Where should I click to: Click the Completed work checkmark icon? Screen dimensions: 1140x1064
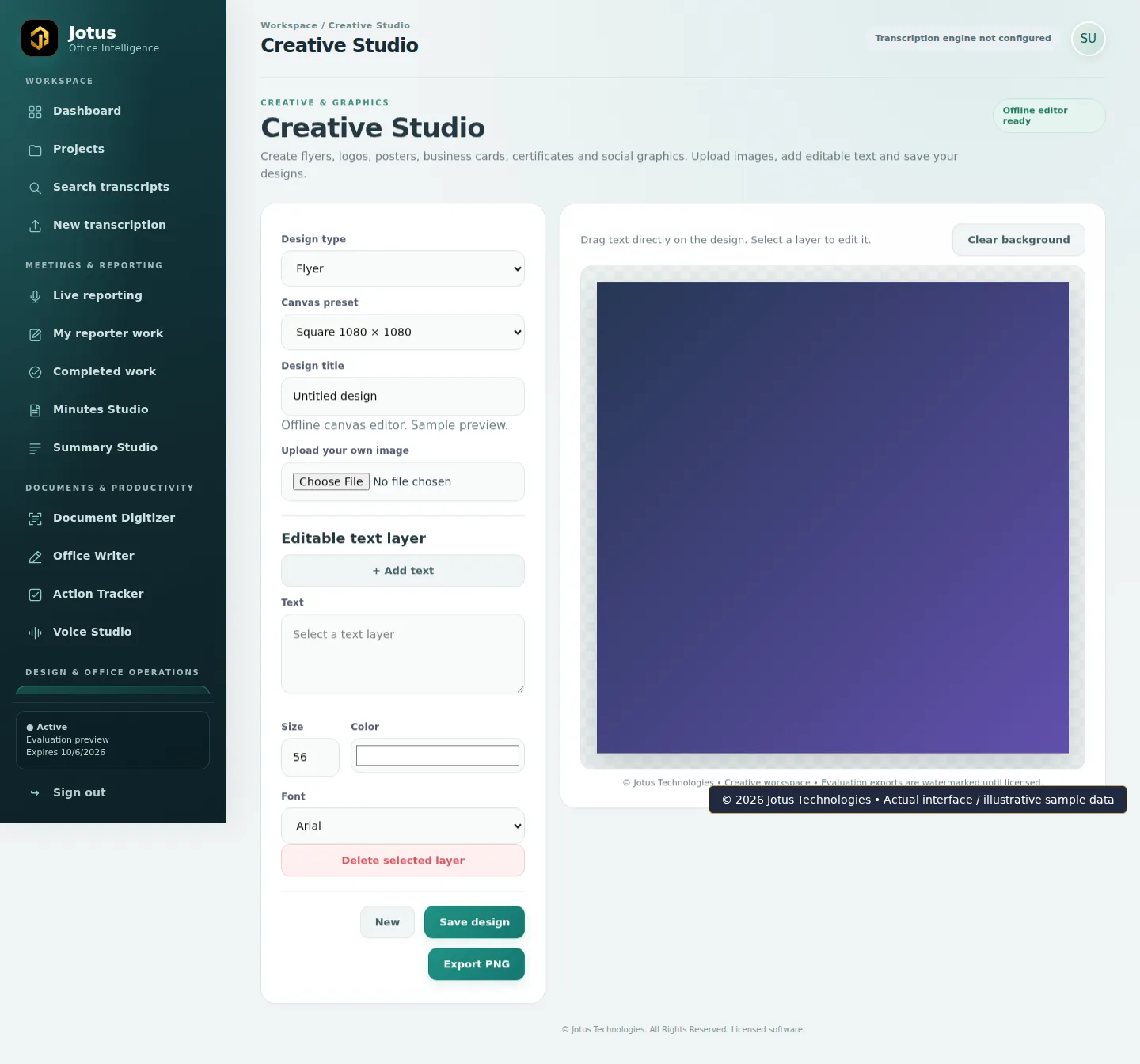[35, 372]
